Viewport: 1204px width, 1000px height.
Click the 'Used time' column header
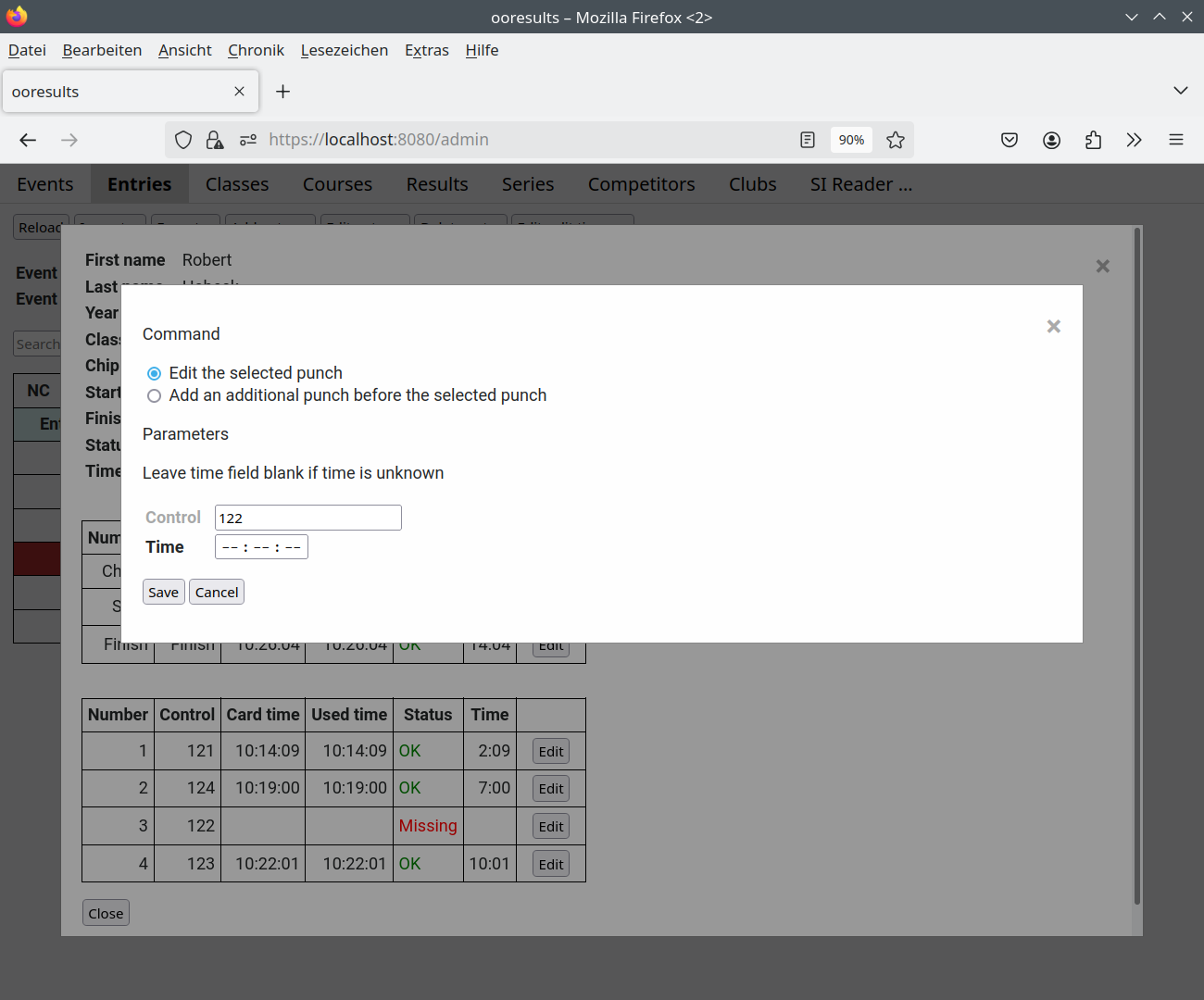tap(349, 715)
